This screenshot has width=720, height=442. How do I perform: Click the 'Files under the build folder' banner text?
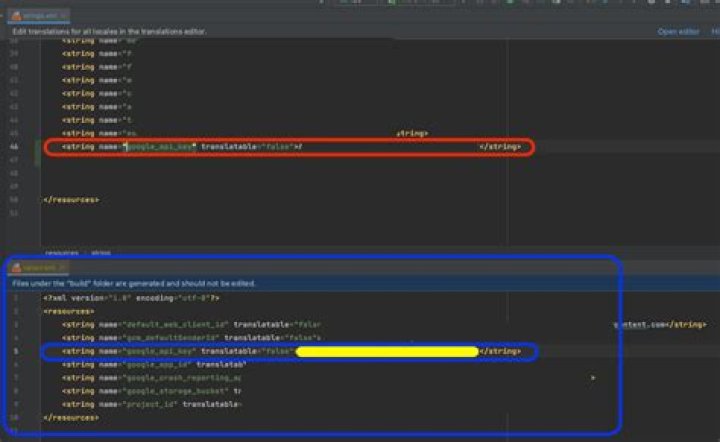(x=134, y=284)
